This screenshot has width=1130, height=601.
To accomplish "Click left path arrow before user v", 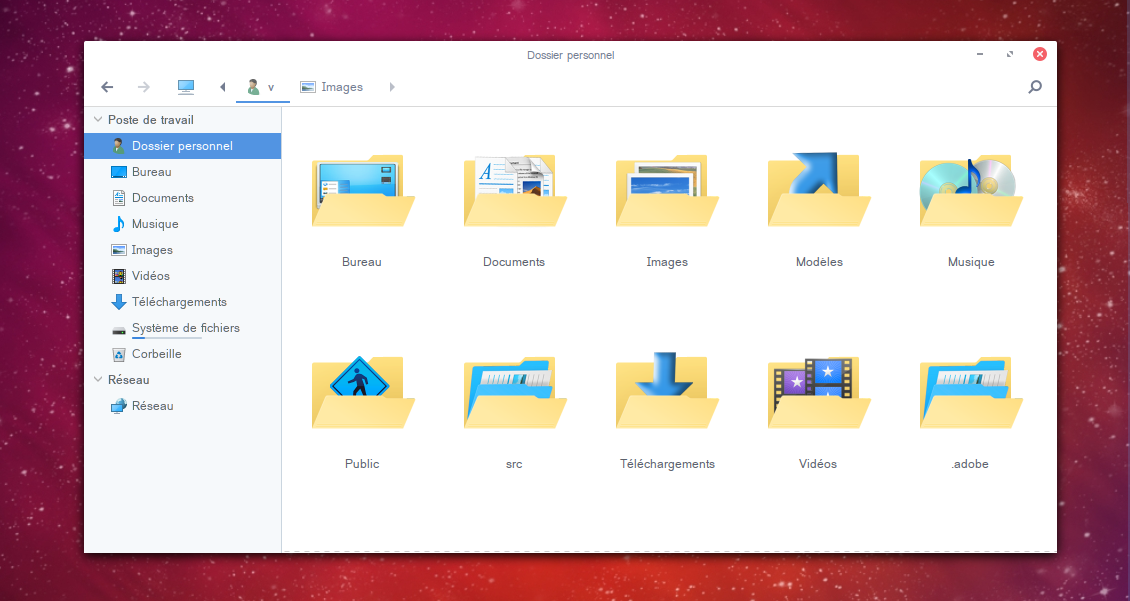I will 223,87.
